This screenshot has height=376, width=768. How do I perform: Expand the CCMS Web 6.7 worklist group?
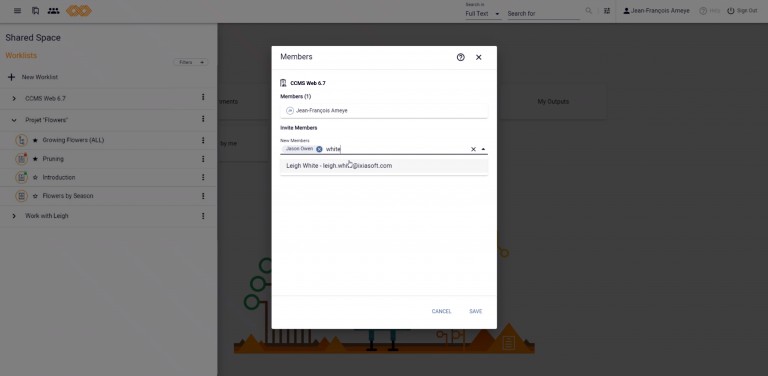[x=14, y=98]
